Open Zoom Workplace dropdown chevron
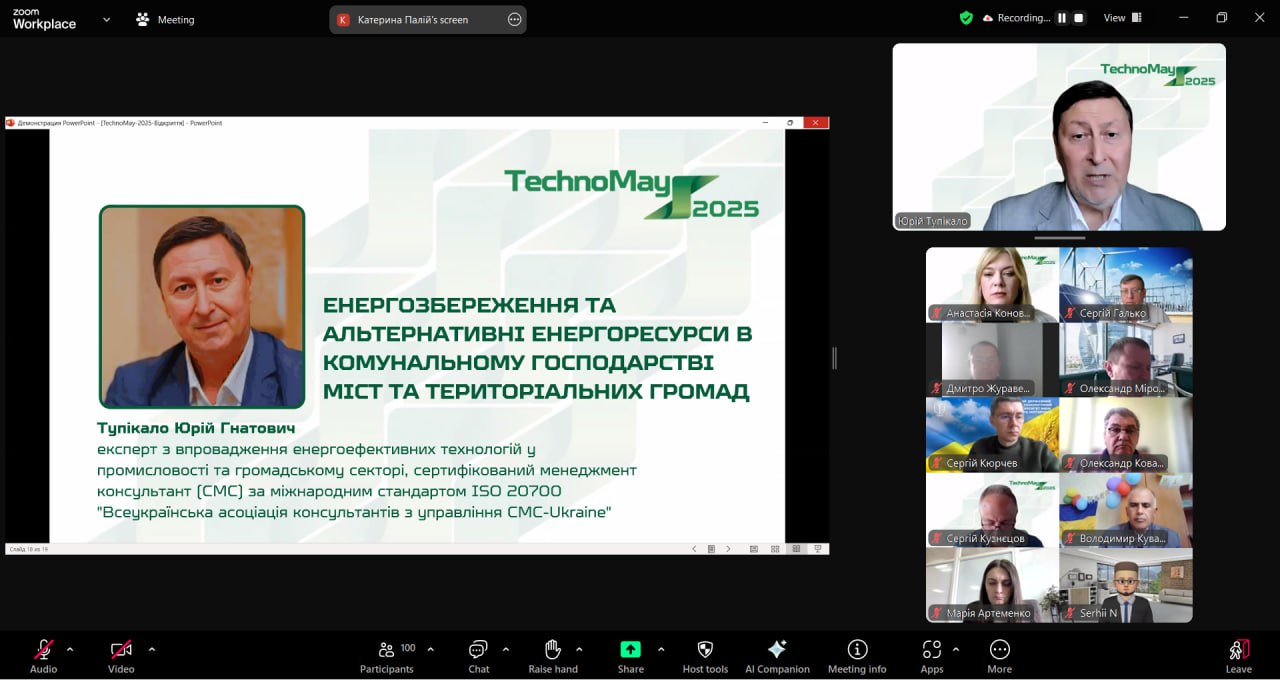Viewport: 1280px width, 680px height. tap(107, 19)
